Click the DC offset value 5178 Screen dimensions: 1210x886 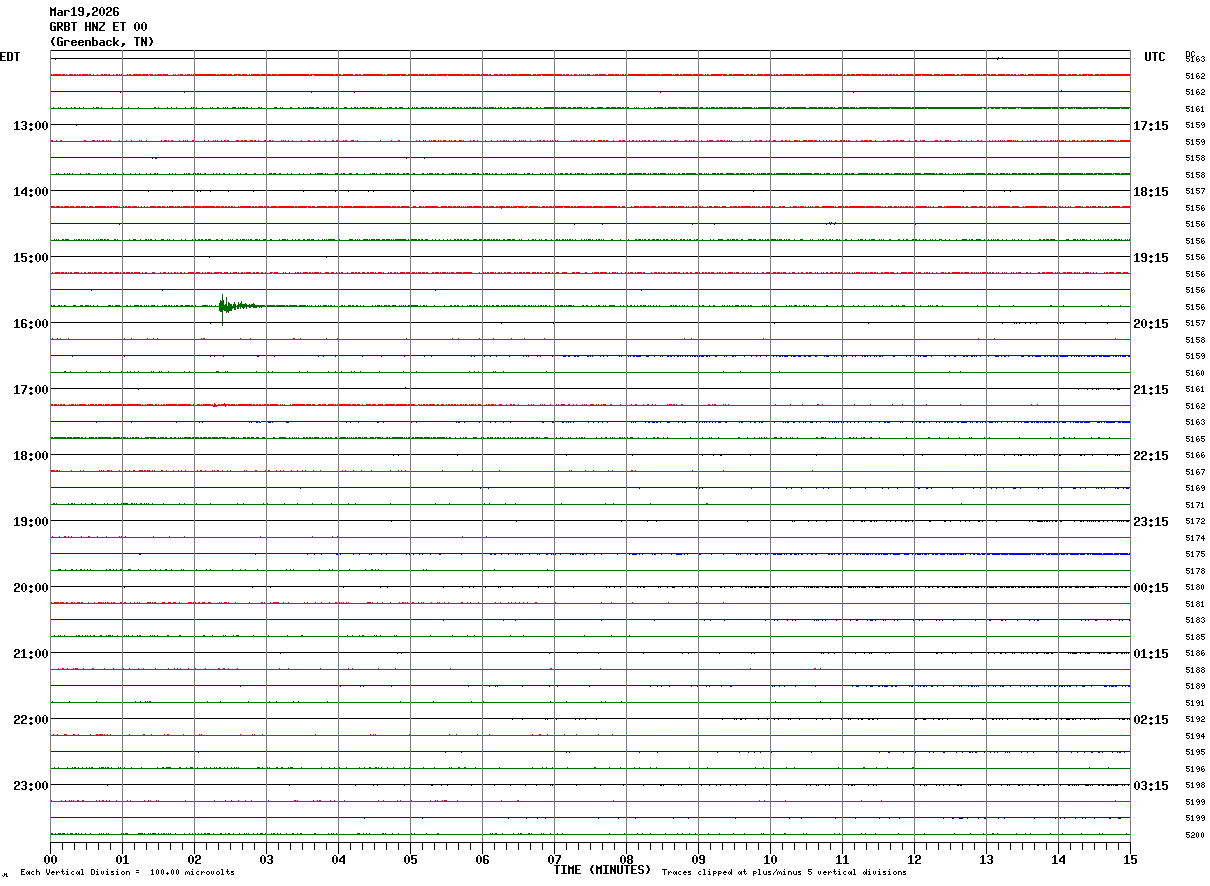(1195, 571)
